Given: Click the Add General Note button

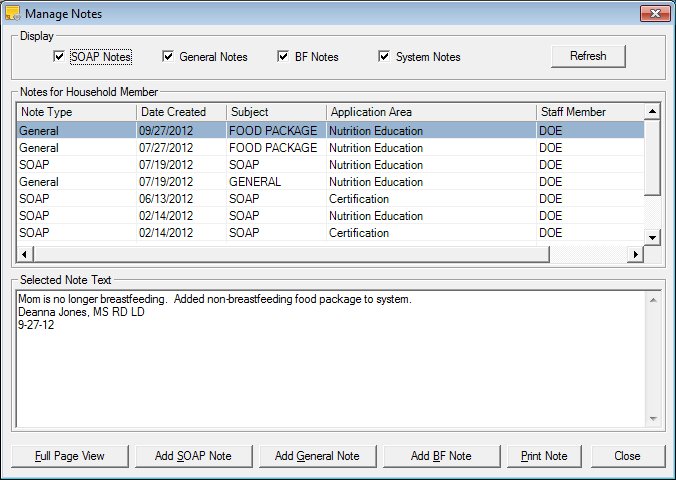Looking at the screenshot, I should pos(317,456).
